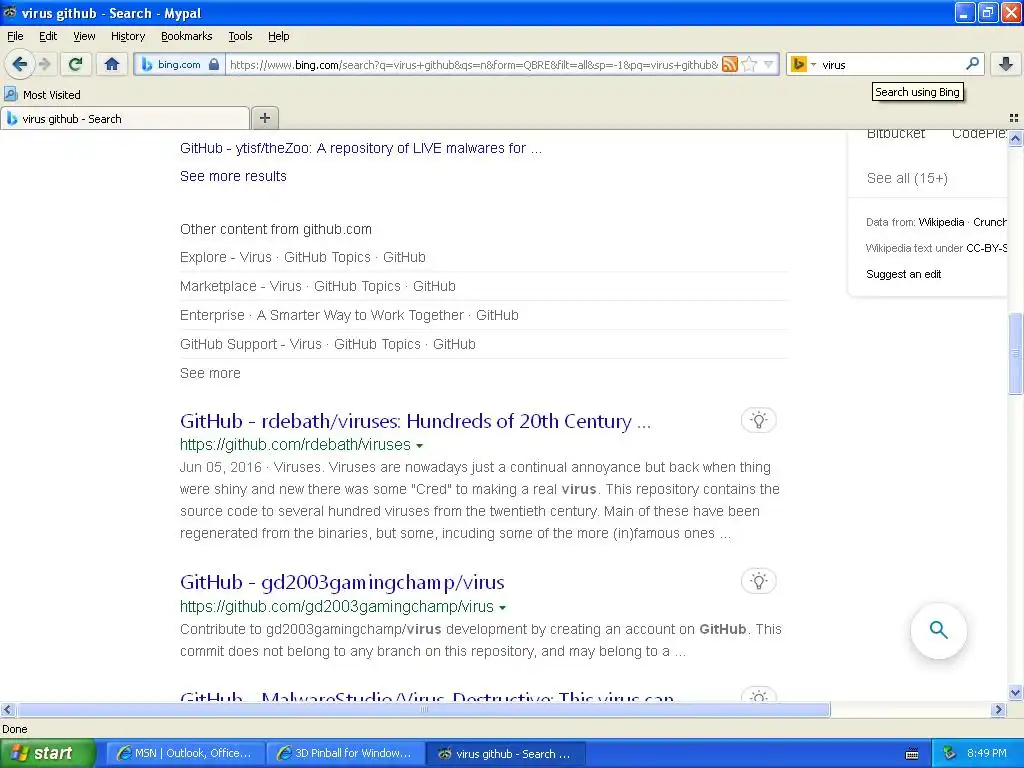Open the Wikipedia data source link
The width and height of the screenshot is (1024, 768).
point(941,222)
